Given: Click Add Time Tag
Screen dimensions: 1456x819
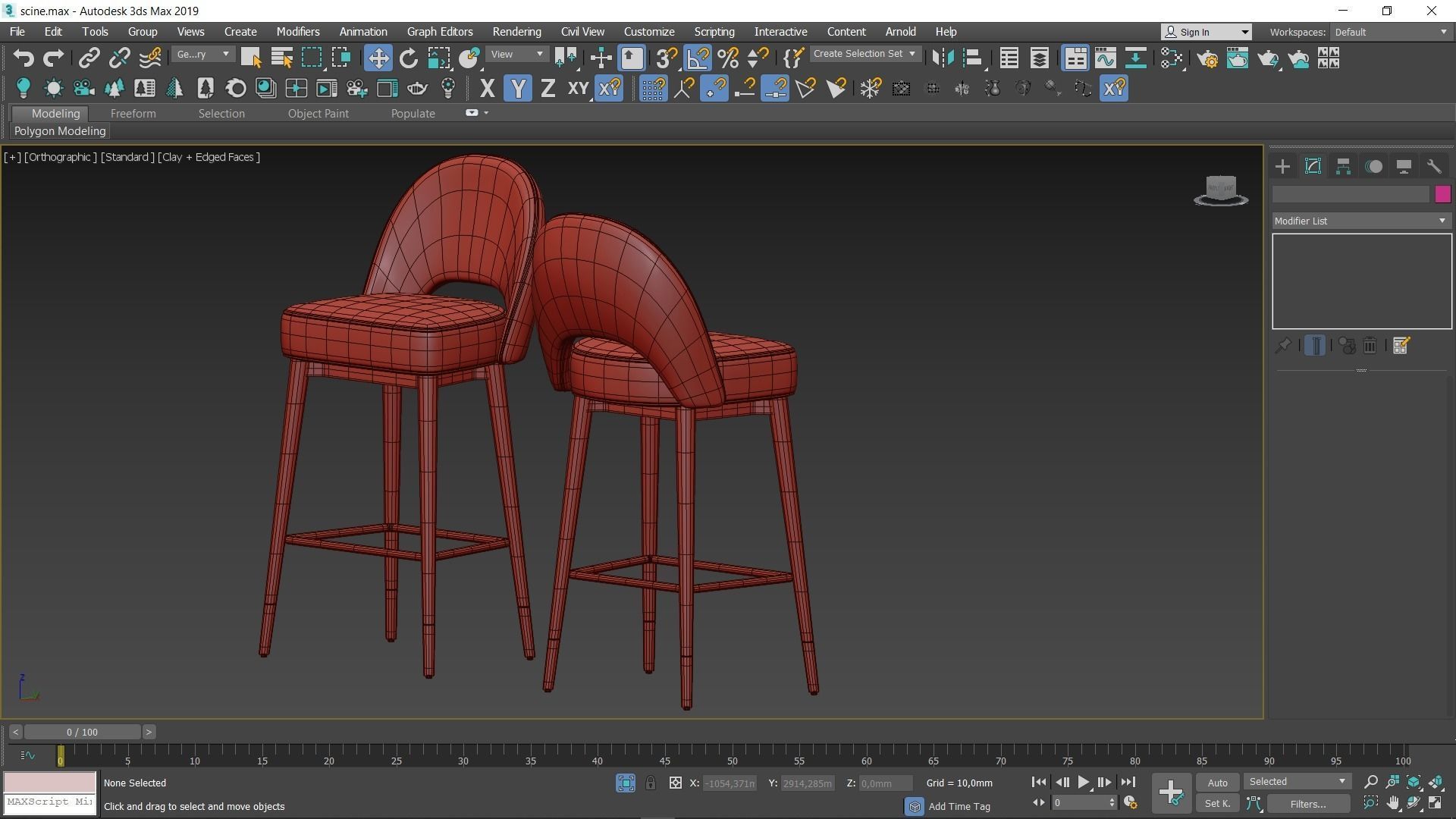Looking at the screenshot, I should coord(959,807).
